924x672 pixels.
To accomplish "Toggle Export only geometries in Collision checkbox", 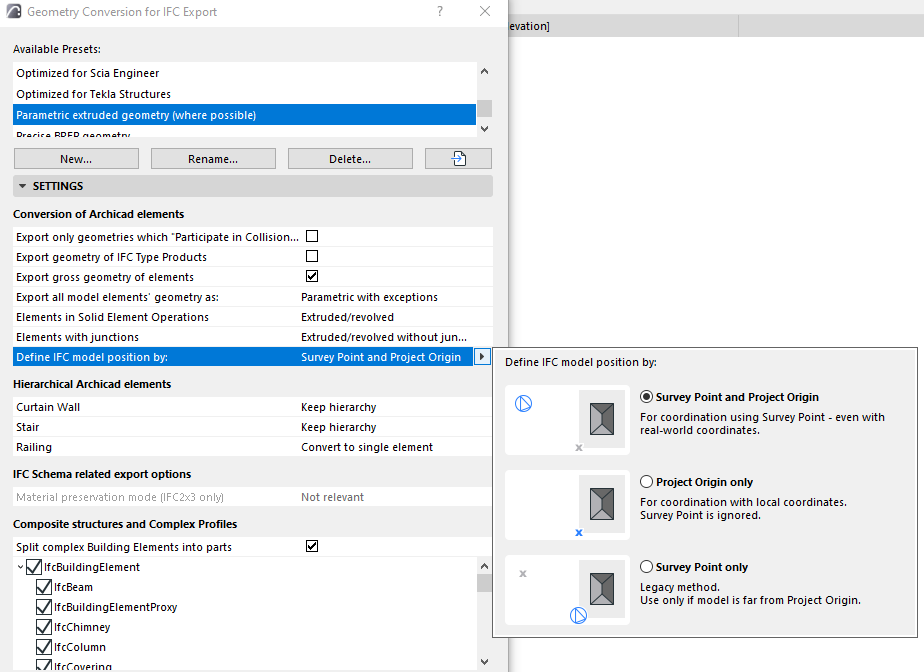I will pyautogui.click(x=312, y=236).
